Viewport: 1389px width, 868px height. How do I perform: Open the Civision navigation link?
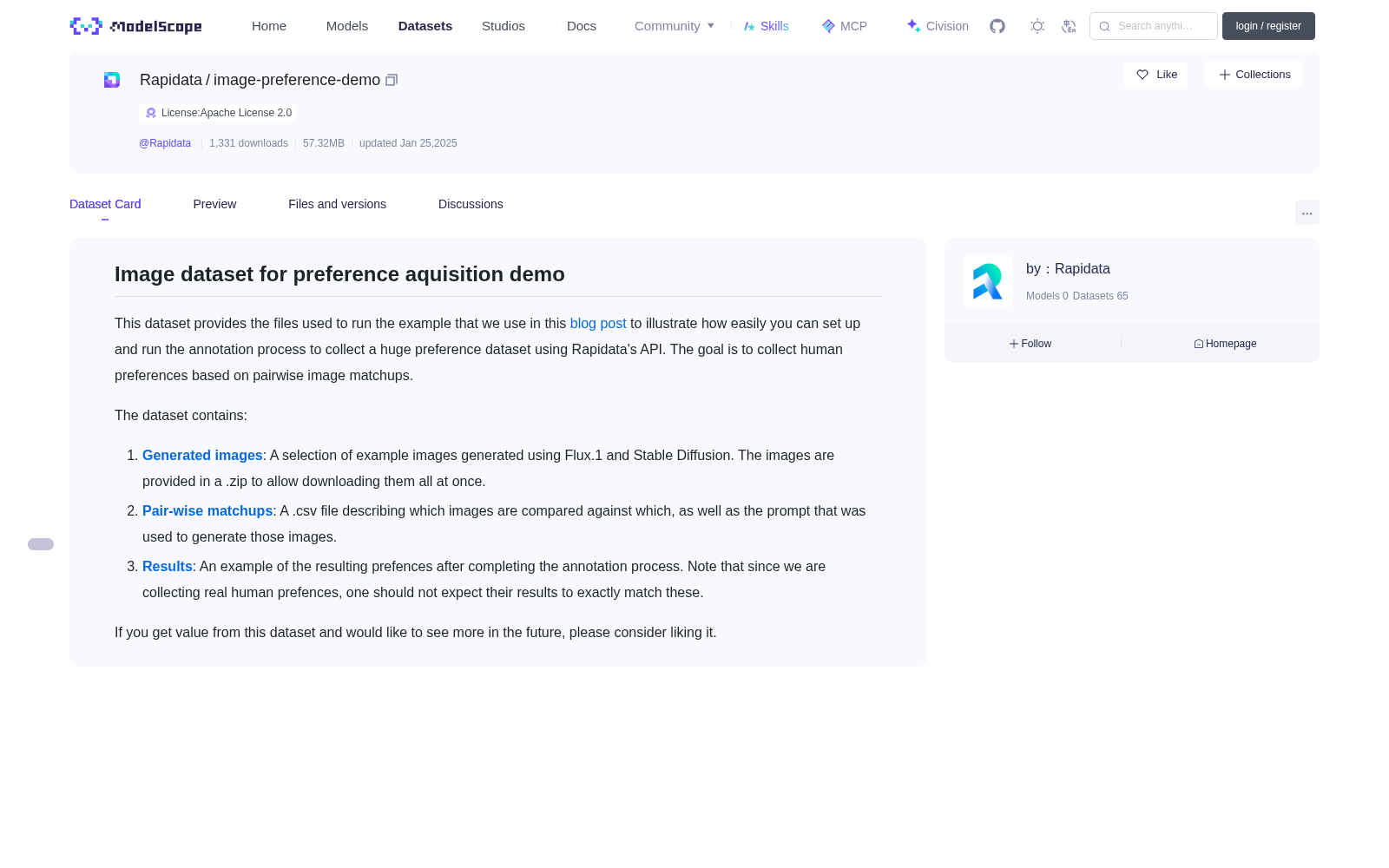tap(938, 26)
